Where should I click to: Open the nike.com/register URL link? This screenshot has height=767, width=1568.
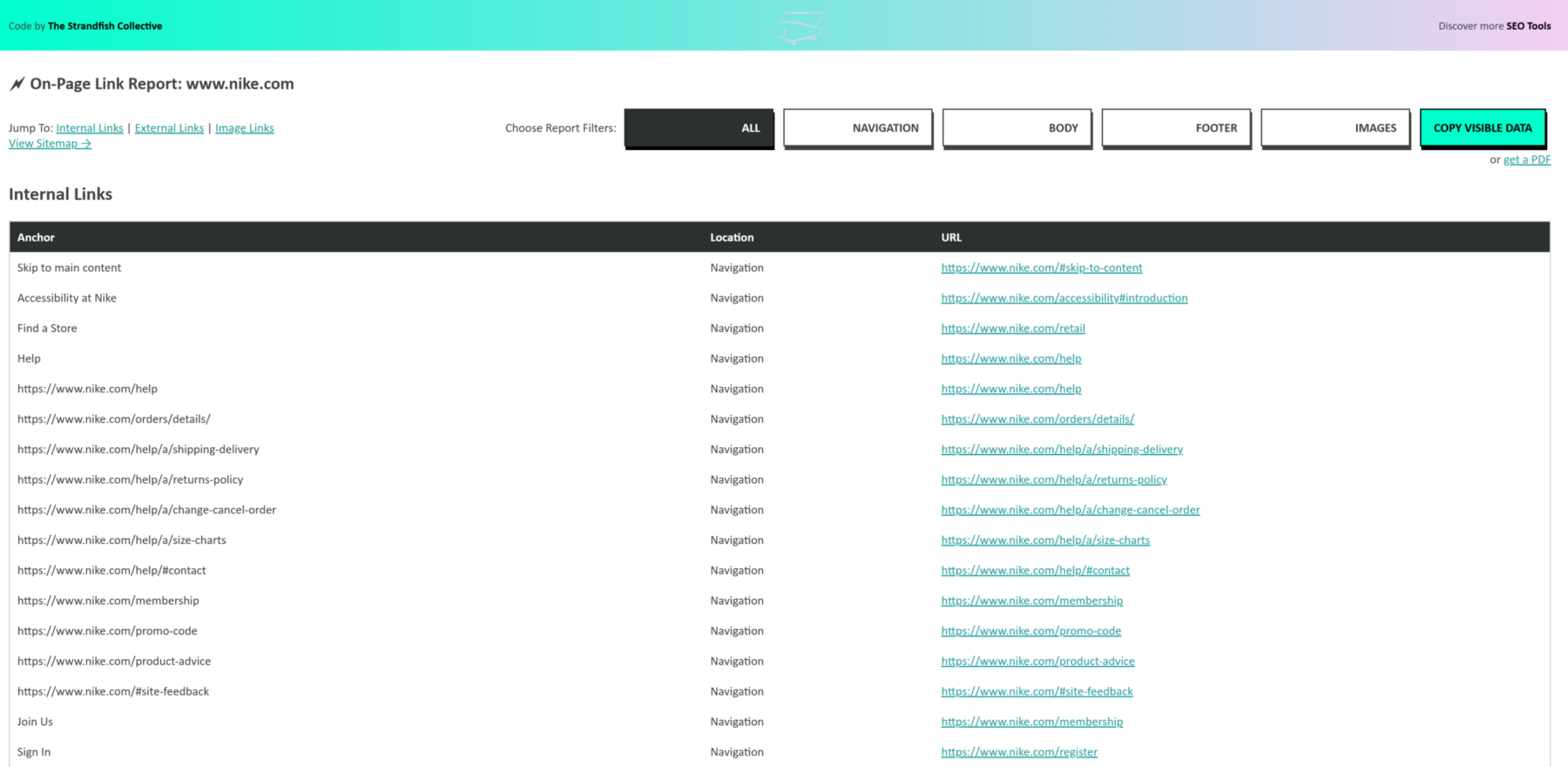tap(1019, 752)
